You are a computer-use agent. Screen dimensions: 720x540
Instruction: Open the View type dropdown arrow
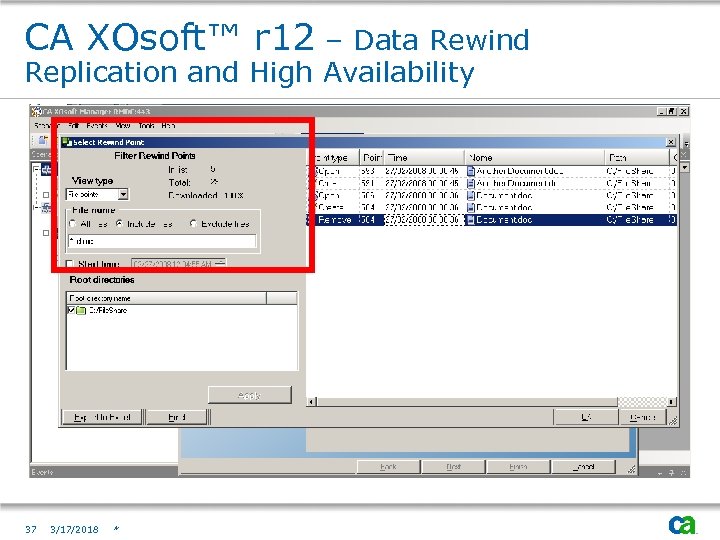pos(123,195)
